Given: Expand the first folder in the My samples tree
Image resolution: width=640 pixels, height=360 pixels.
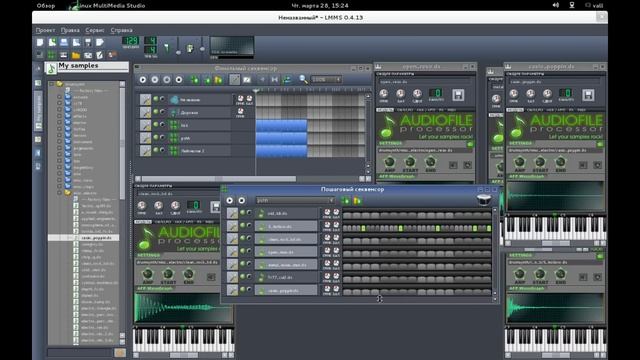Looking at the screenshot, I should 60,97.
